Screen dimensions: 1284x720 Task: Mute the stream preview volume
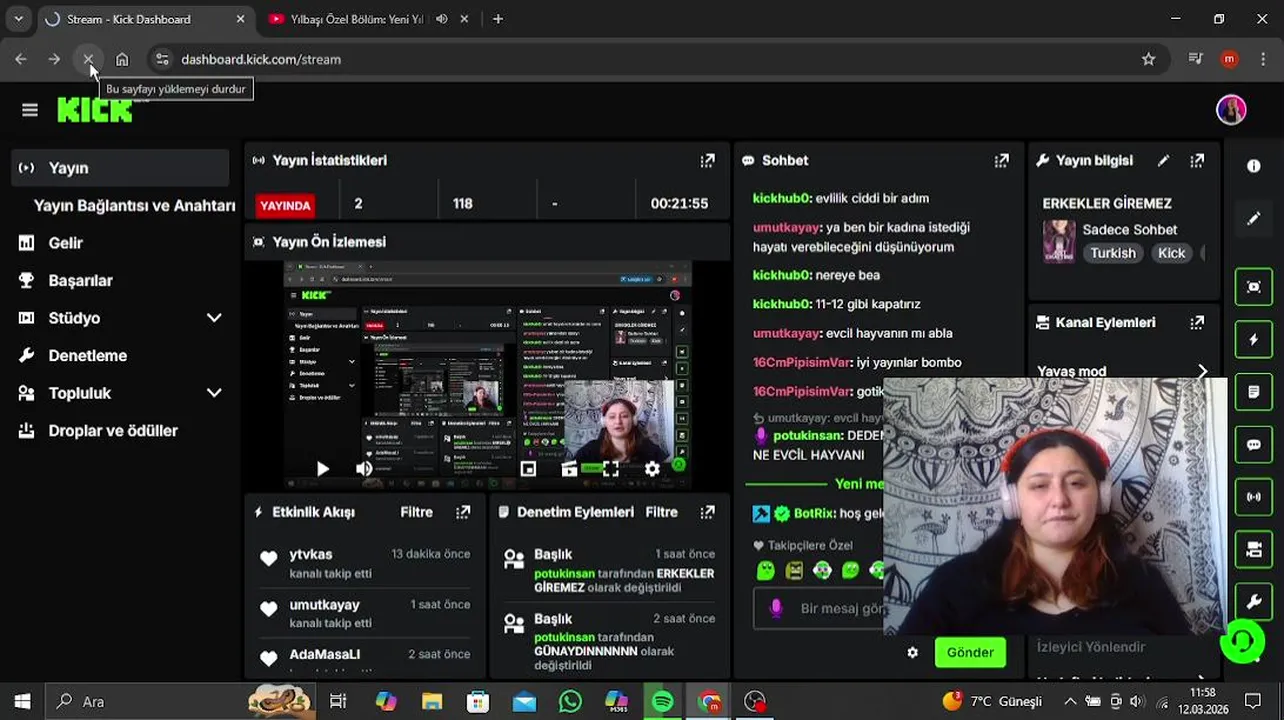pos(364,468)
